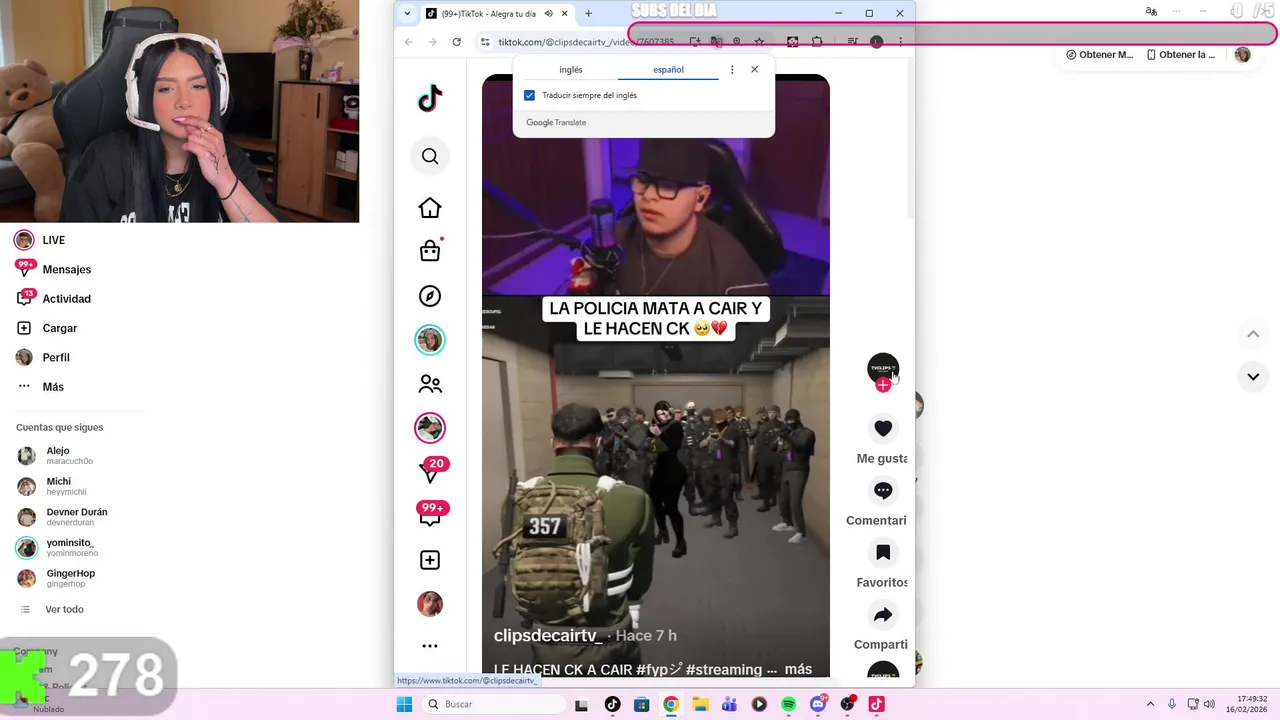Go to the next video with down chevron

1253,377
